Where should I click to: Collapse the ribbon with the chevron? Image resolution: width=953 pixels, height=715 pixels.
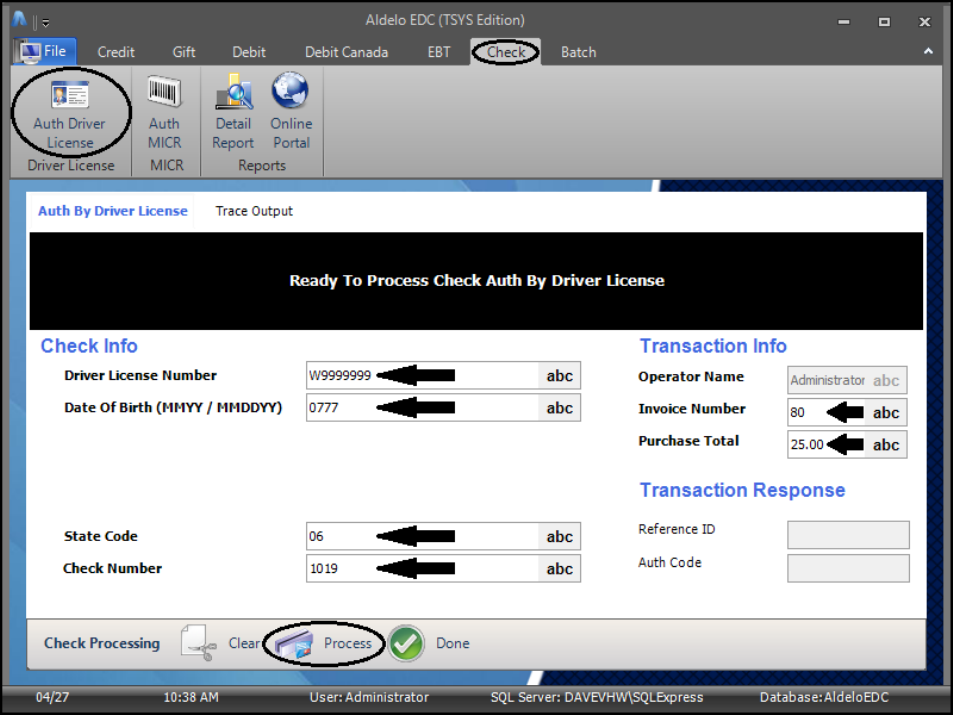click(x=928, y=51)
